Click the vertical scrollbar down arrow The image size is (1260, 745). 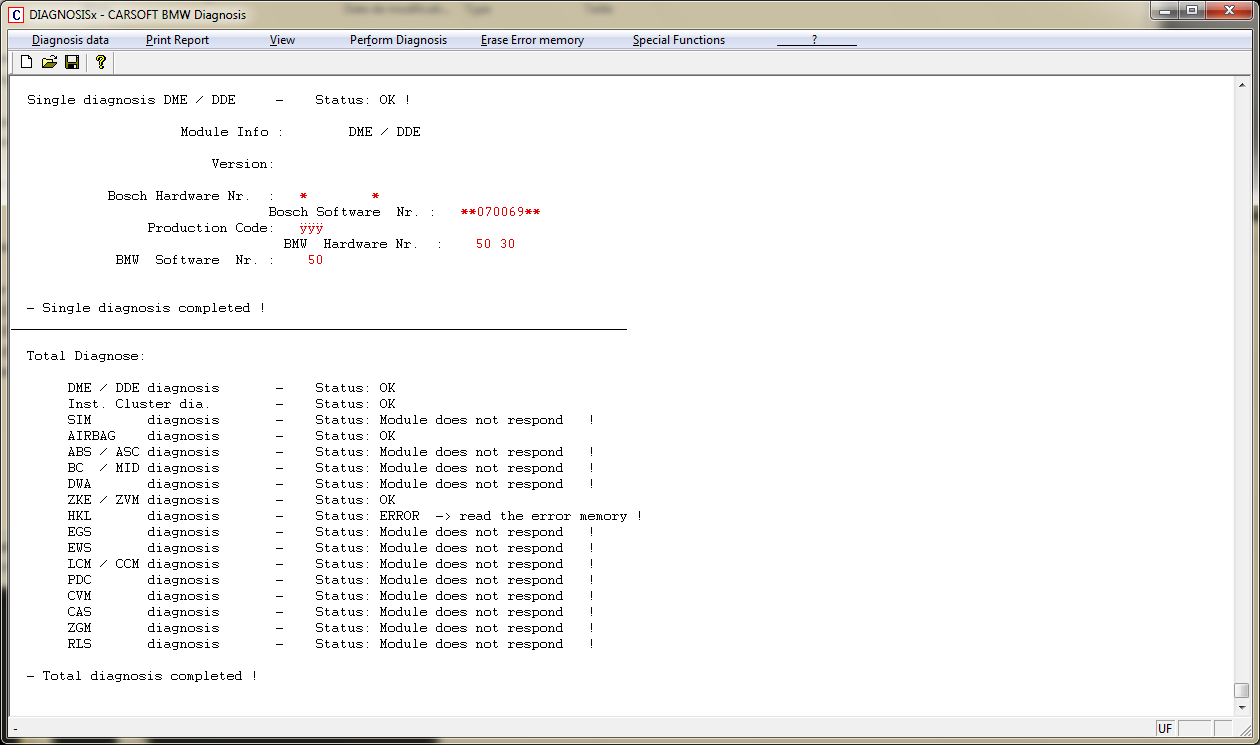pyautogui.click(x=1241, y=707)
